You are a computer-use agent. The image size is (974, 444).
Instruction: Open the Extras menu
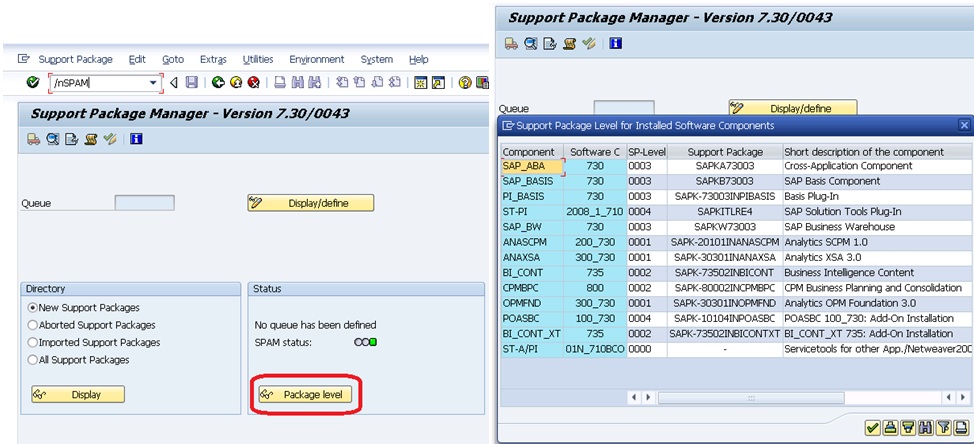click(213, 60)
